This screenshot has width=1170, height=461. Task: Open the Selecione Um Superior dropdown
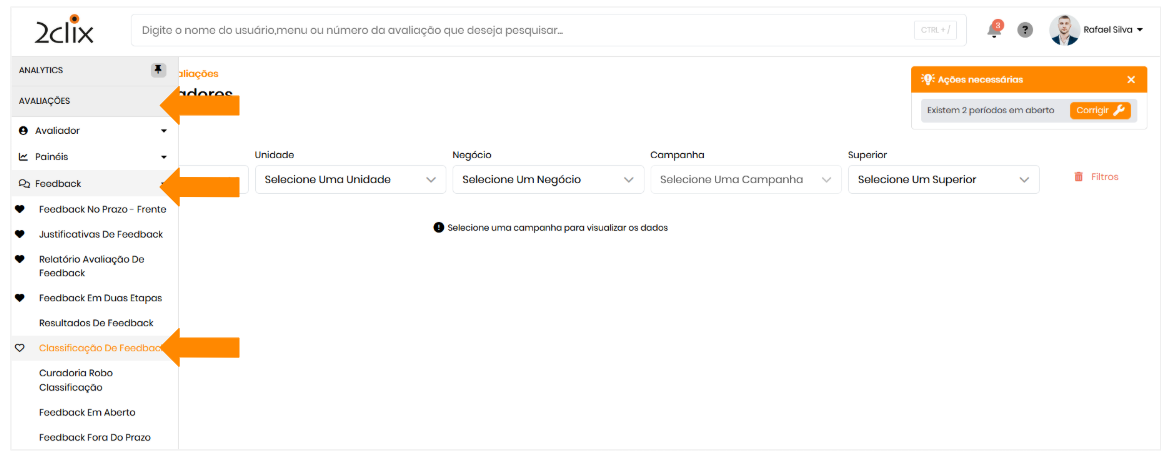pos(943,180)
